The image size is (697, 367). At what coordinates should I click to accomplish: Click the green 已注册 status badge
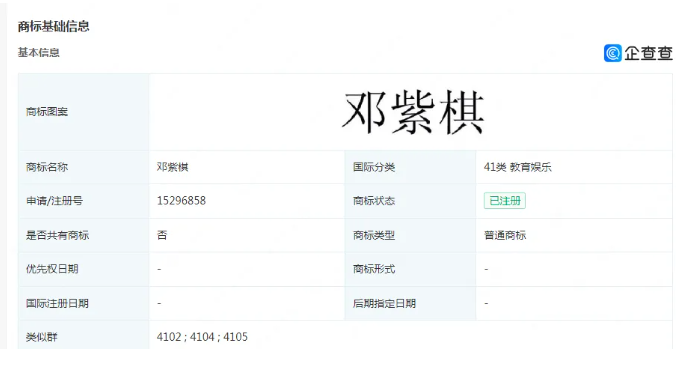click(x=505, y=201)
